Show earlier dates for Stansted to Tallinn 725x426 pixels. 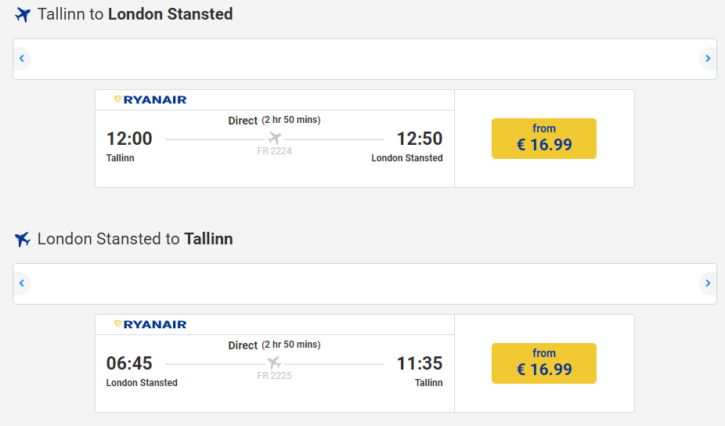pyautogui.click(x=21, y=283)
